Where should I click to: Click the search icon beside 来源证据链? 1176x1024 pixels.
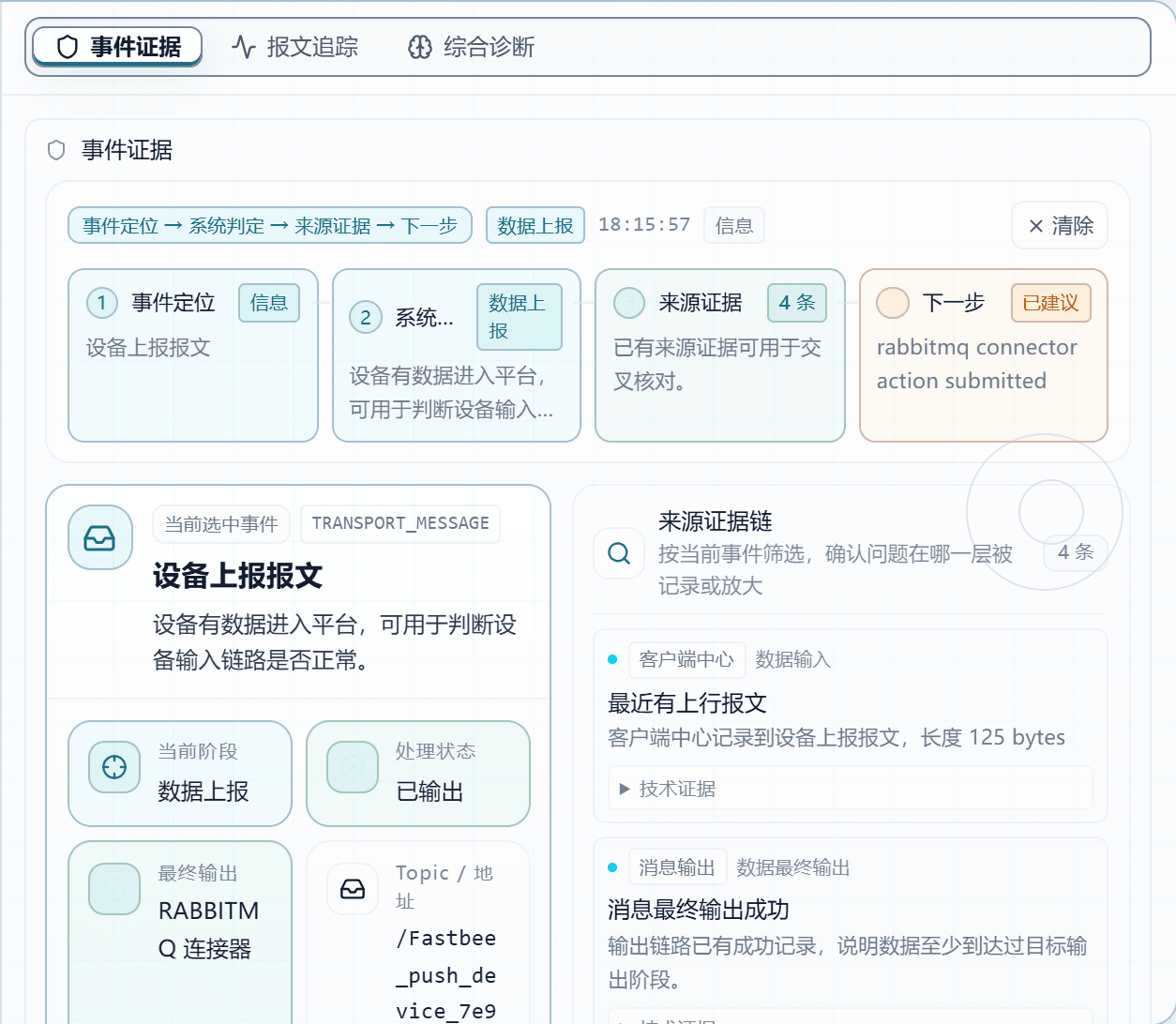click(x=619, y=553)
